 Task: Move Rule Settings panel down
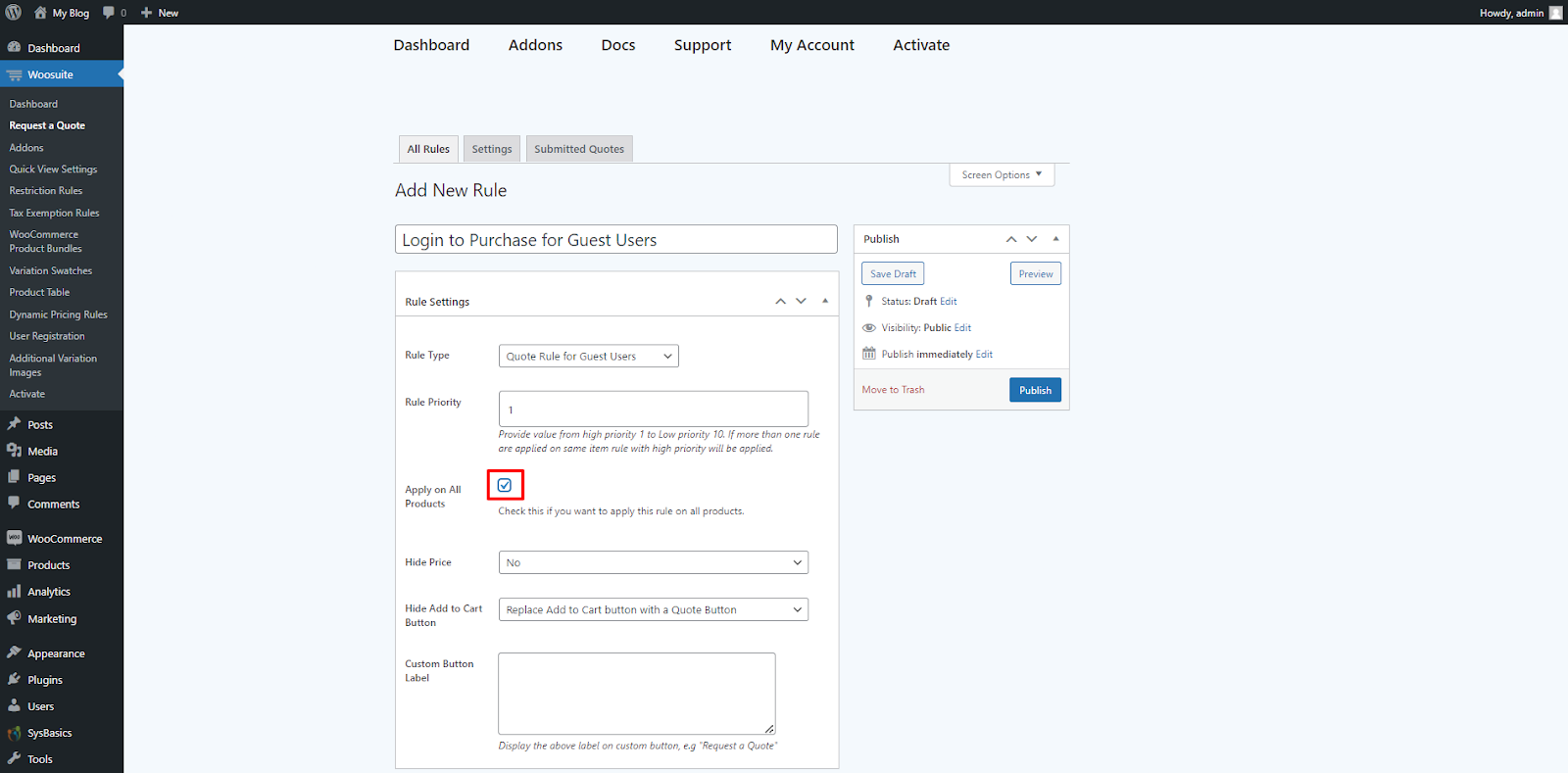(x=801, y=301)
